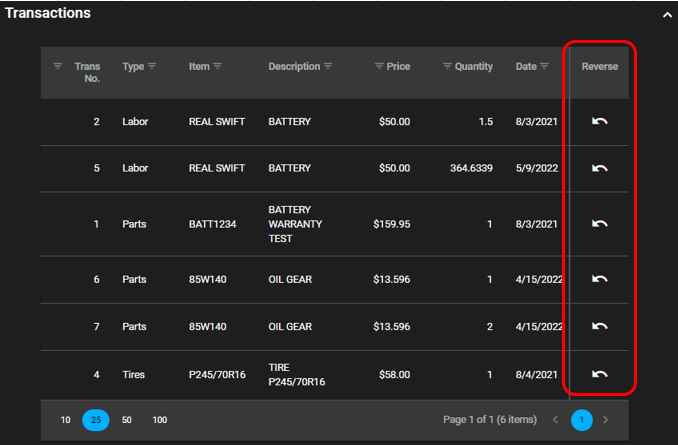Reverse transaction number 6 for OIL GEAR

pyautogui.click(x=600, y=279)
